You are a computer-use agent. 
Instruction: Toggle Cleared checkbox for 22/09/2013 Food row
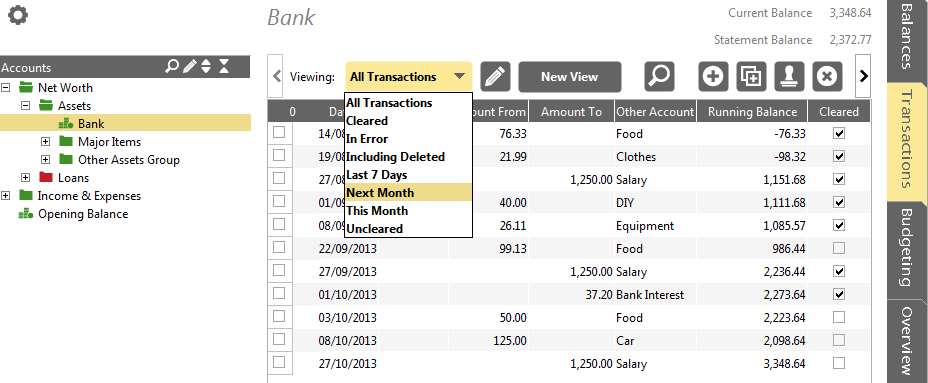(x=839, y=249)
